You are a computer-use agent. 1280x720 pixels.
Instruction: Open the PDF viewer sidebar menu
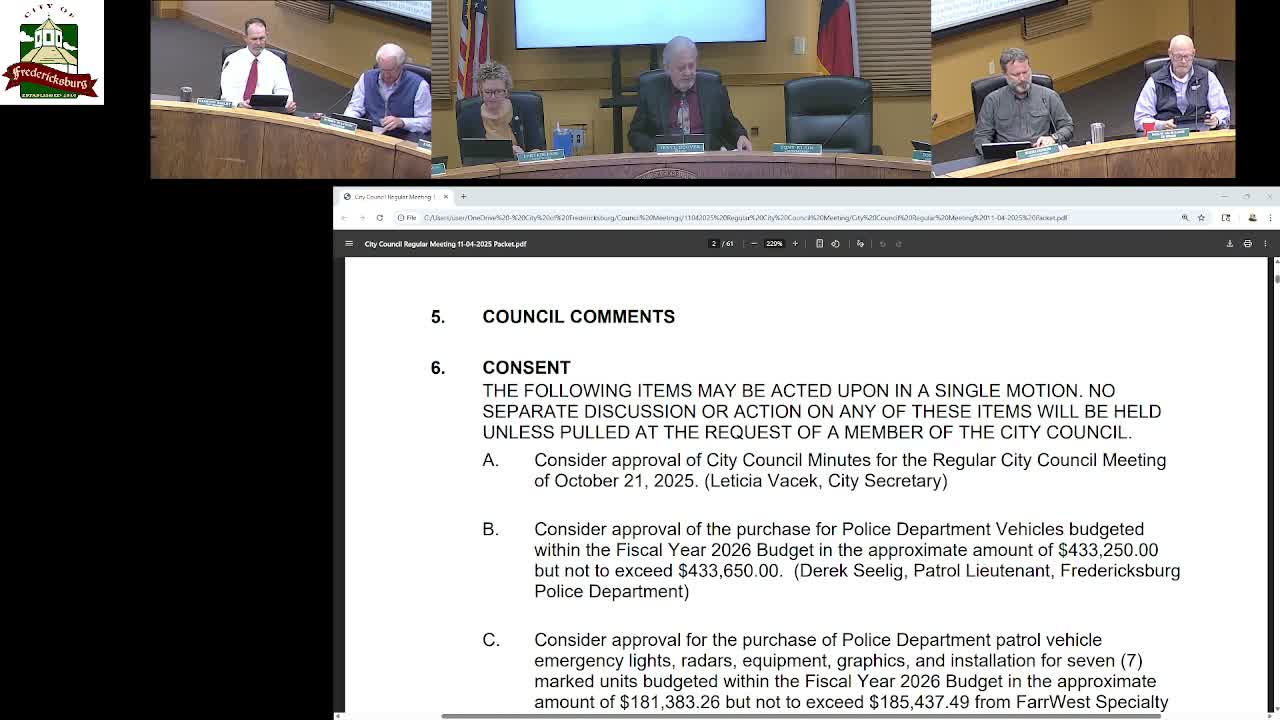click(x=348, y=243)
